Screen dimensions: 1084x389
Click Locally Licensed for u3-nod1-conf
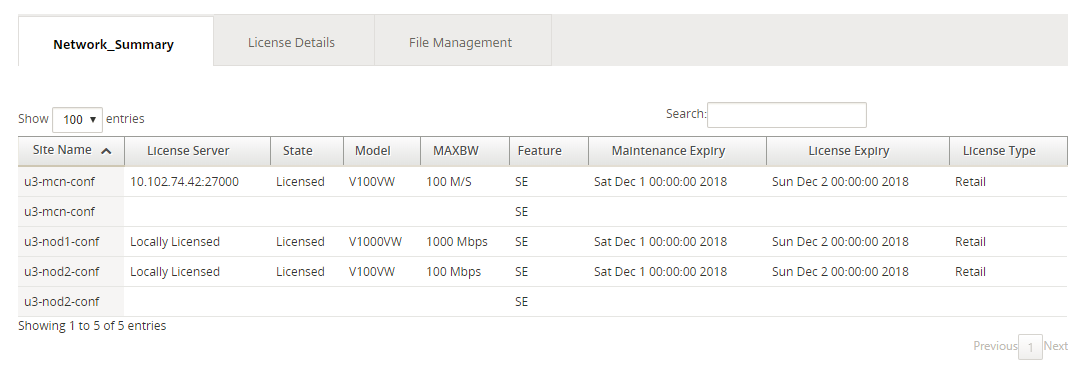click(175, 242)
